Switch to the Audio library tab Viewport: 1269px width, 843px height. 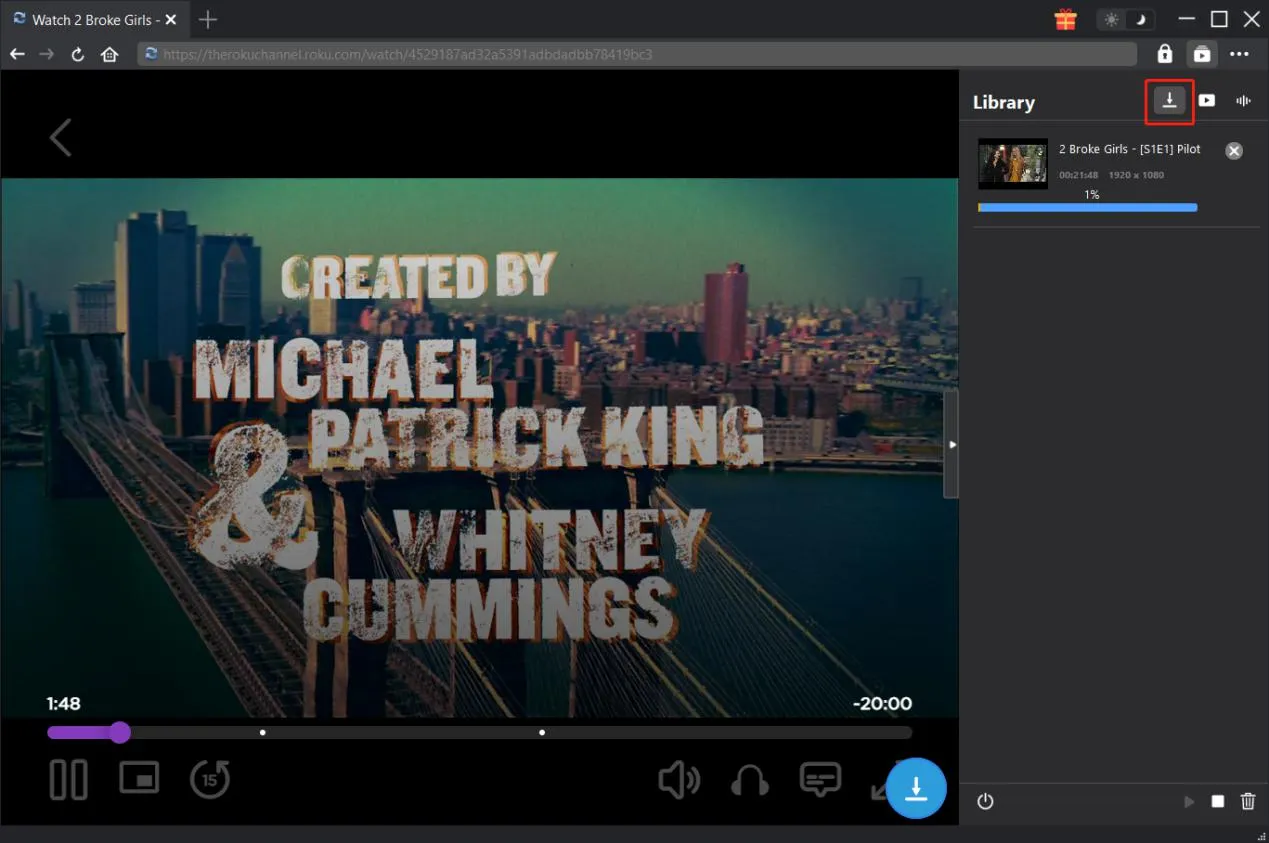point(1244,100)
